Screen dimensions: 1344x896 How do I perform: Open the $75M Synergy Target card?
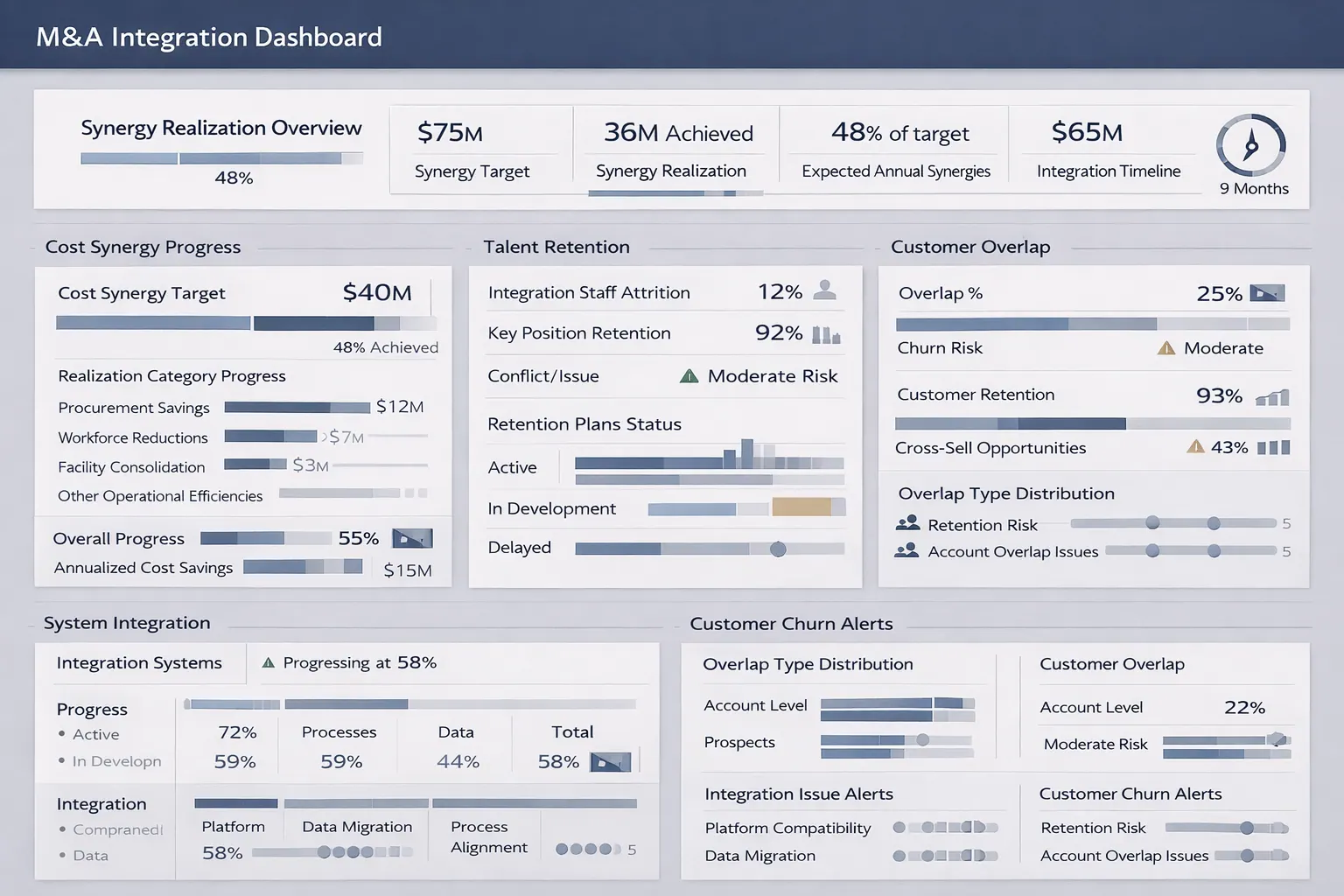[479, 149]
